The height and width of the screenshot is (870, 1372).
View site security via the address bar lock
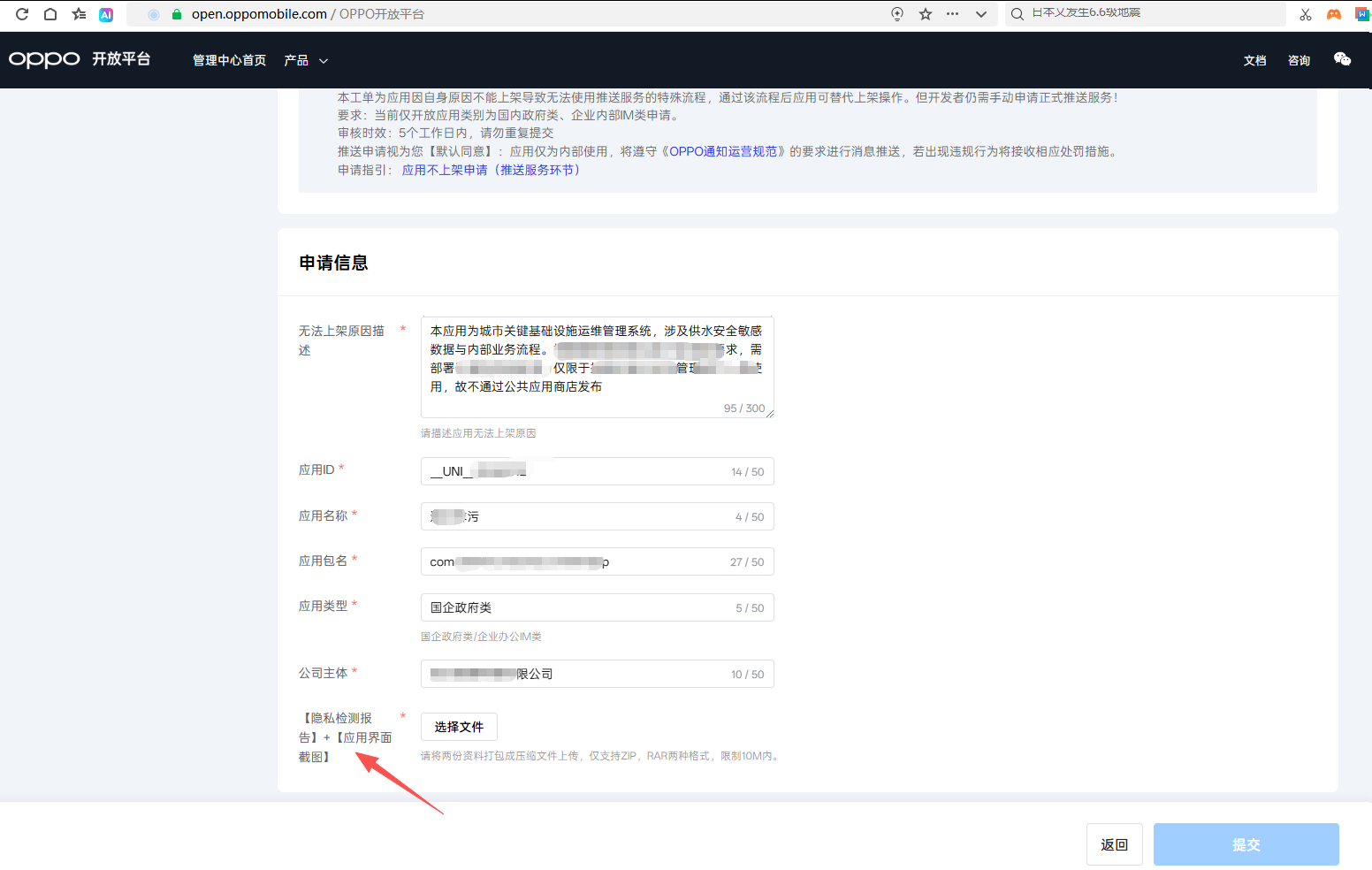tap(177, 14)
